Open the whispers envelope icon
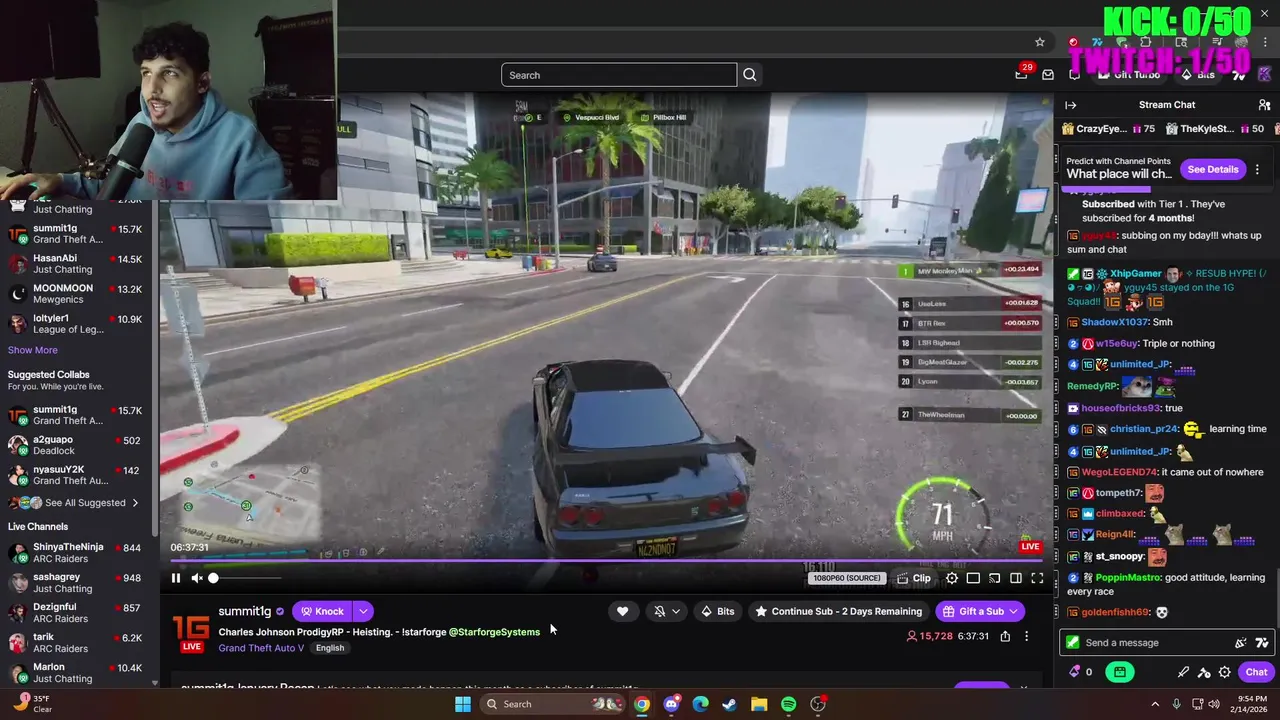This screenshot has width=1280, height=720. tap(1048, 75)
